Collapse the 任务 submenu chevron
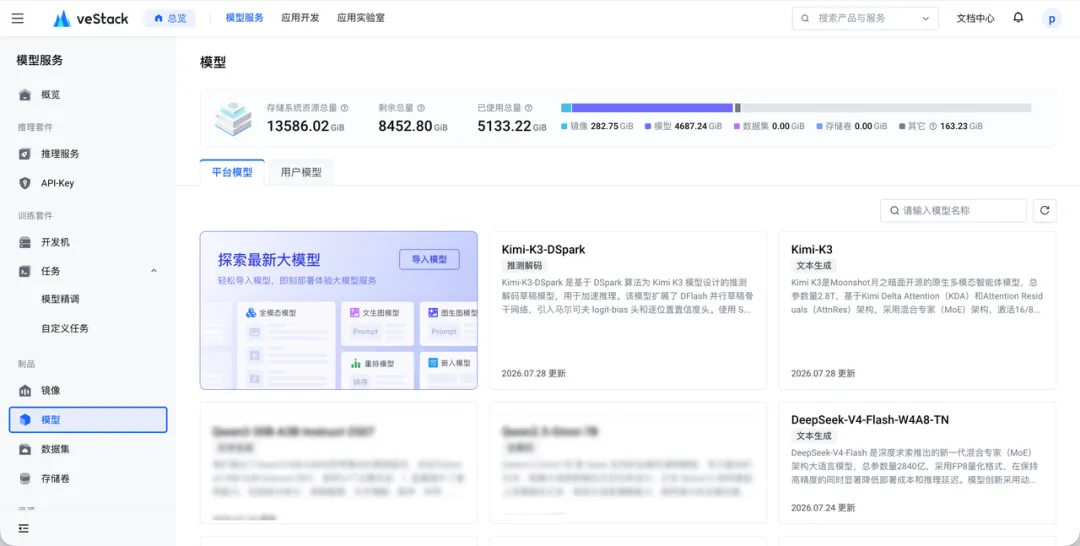1080x546 pixels. 154,271
